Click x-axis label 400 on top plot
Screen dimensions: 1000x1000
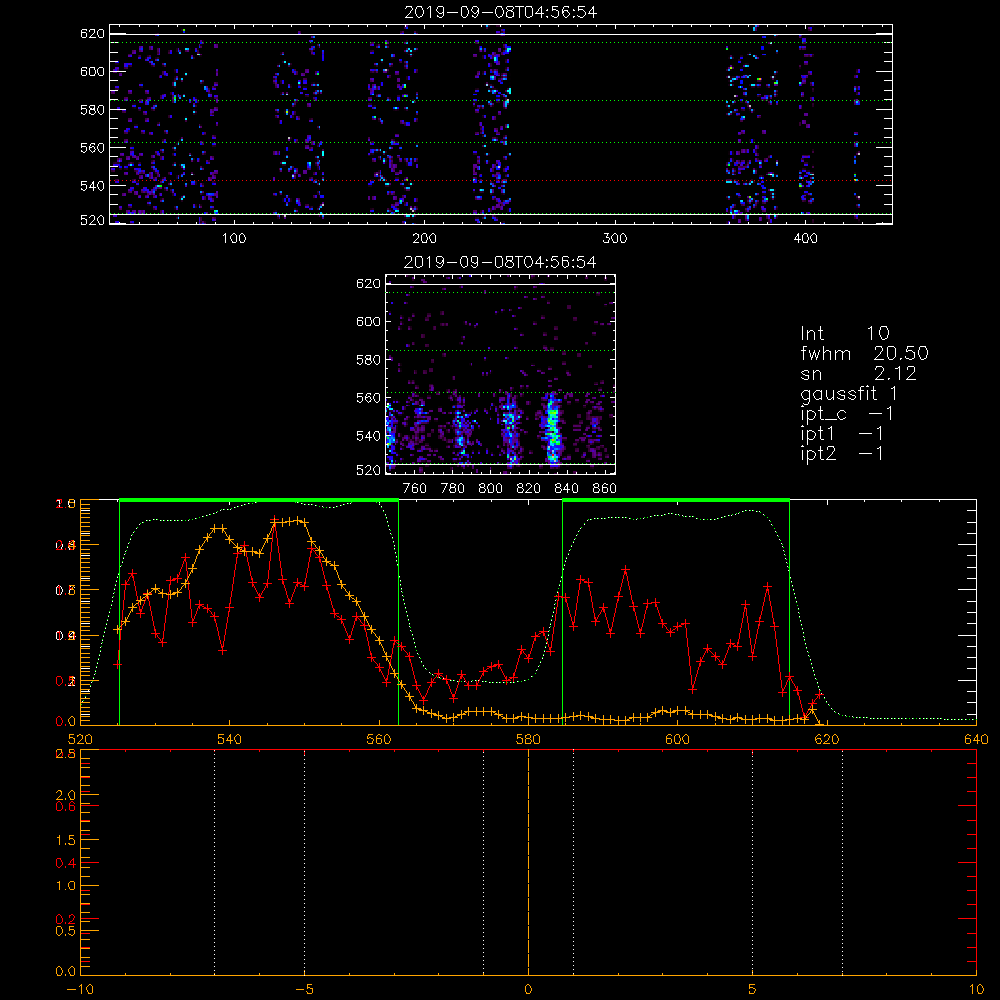coord(805,239)
